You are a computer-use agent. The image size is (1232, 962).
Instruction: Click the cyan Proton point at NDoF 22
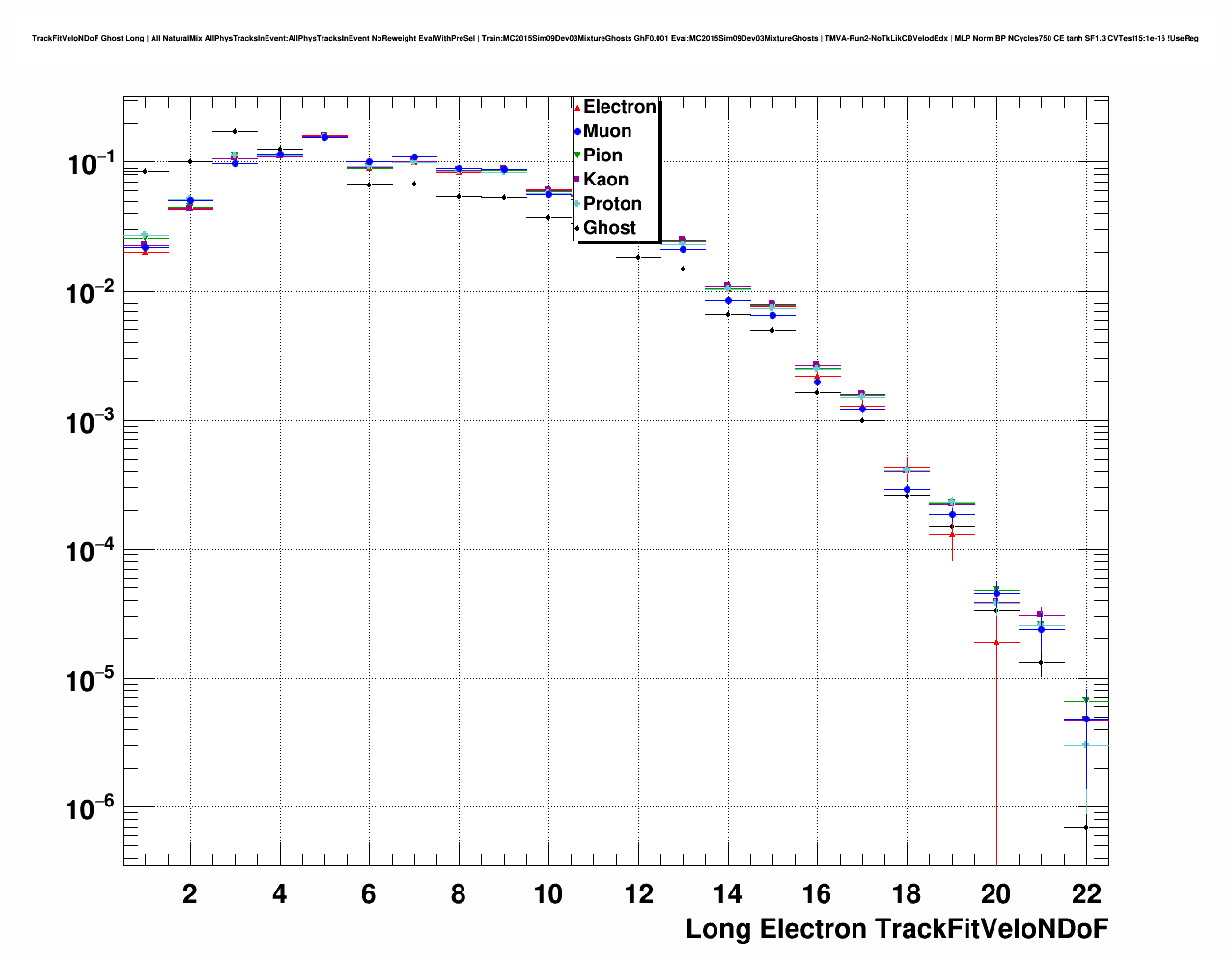(x=1086, y=745)
